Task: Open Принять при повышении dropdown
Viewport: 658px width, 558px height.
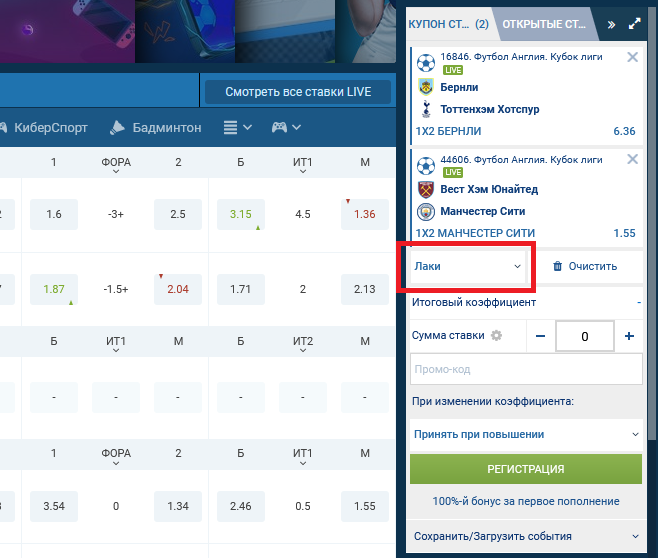Action: [526, 434]
